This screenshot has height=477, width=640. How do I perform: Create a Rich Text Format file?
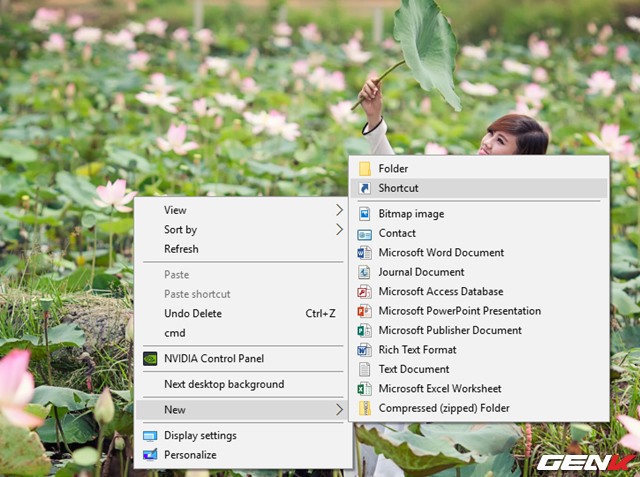click(x=479, y=350)
